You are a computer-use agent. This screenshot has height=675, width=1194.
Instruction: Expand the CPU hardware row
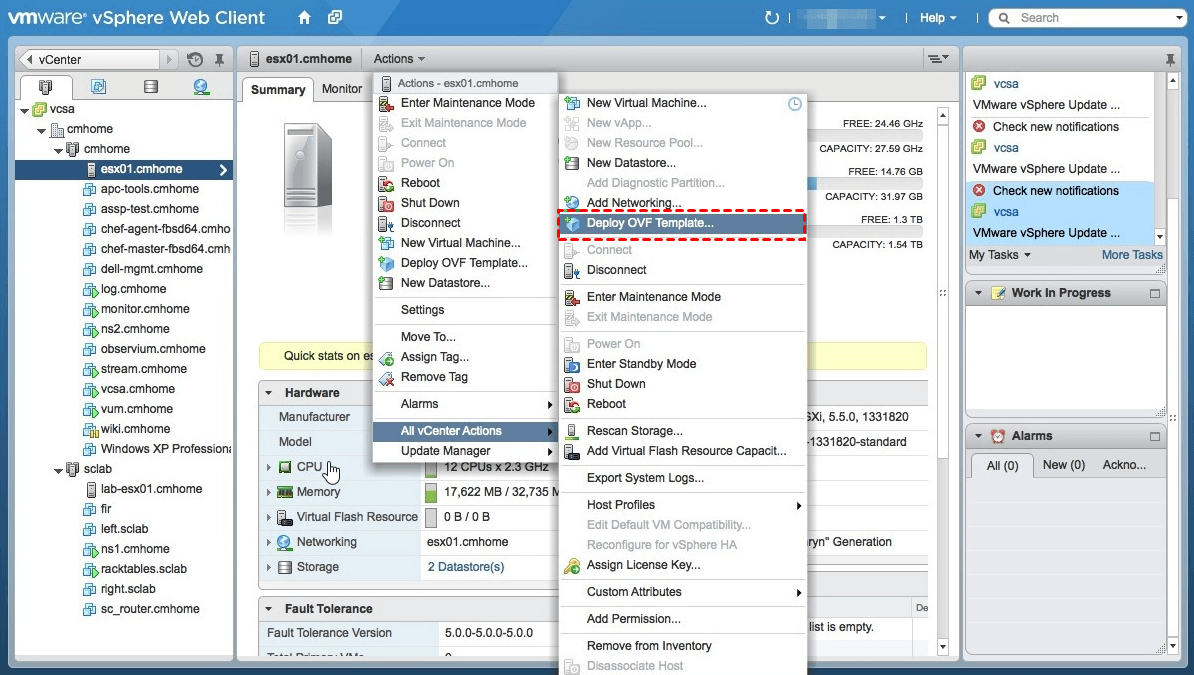coord(269,467)
